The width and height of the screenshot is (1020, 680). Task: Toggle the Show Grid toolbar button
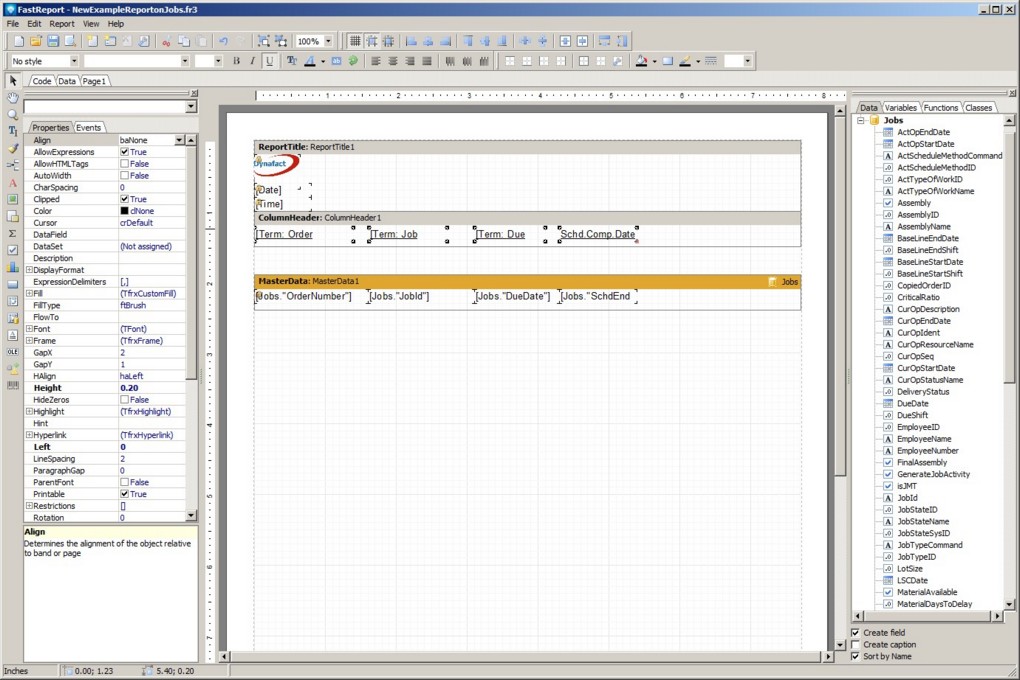pyautogui.click(x=355, y=41)
